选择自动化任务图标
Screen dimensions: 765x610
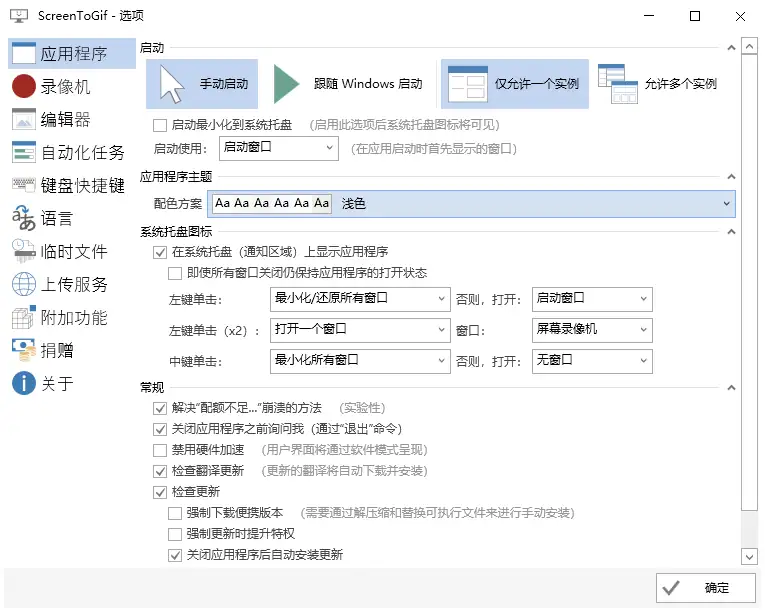[x=24, y=153]
